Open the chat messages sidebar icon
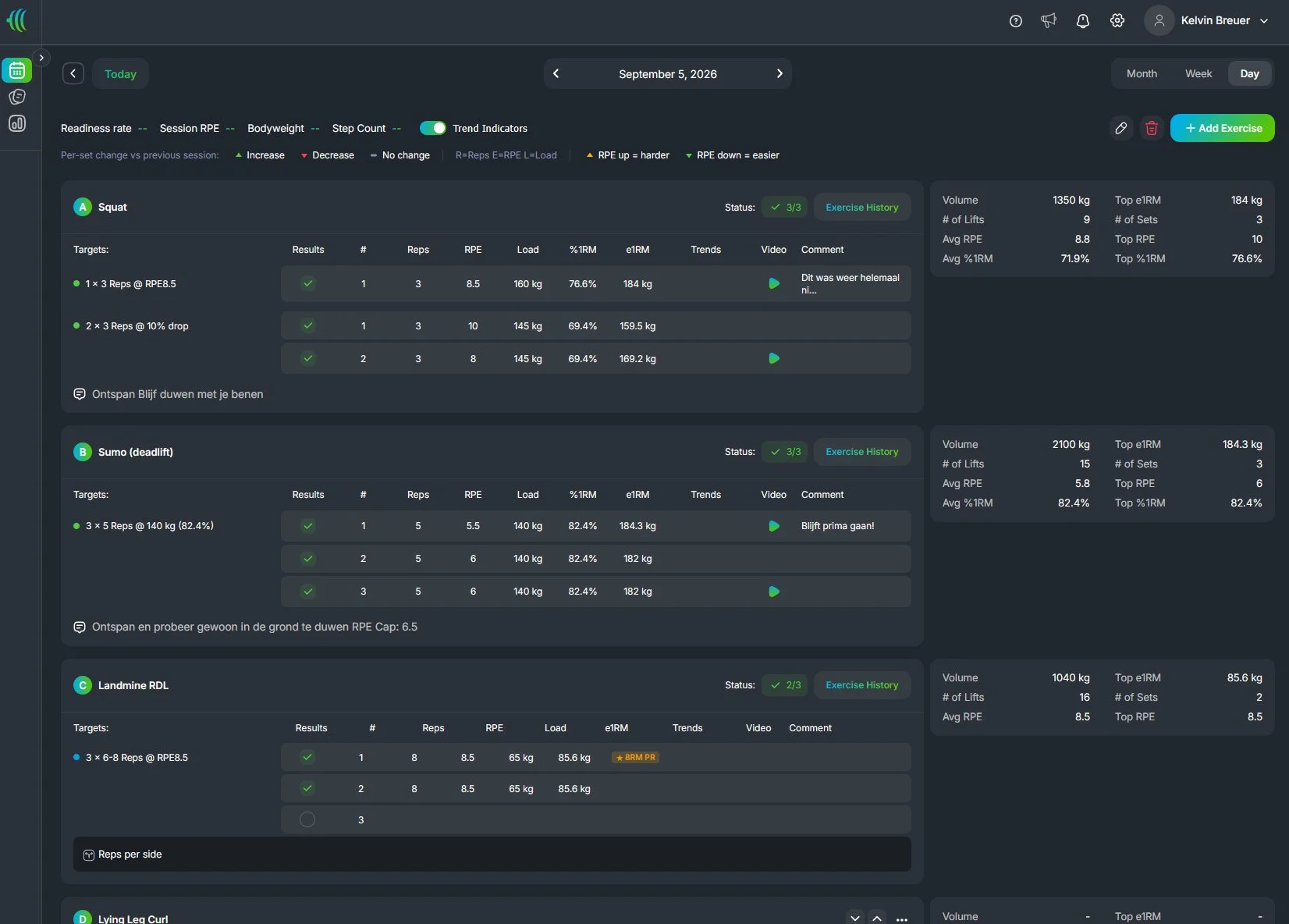Screen dimensions: 1289x924 click(17, 97)
